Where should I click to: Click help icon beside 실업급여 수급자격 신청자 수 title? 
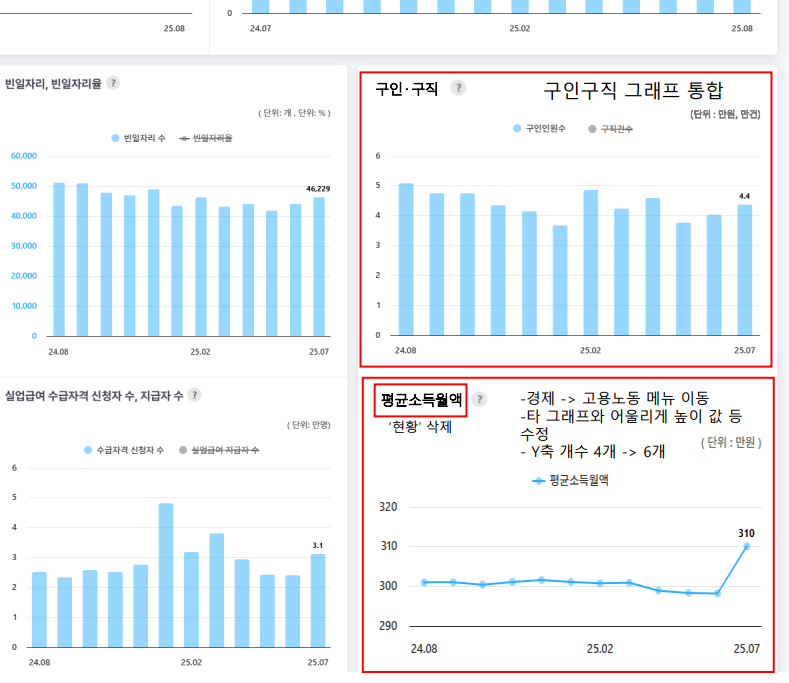[x=194, y=395]
